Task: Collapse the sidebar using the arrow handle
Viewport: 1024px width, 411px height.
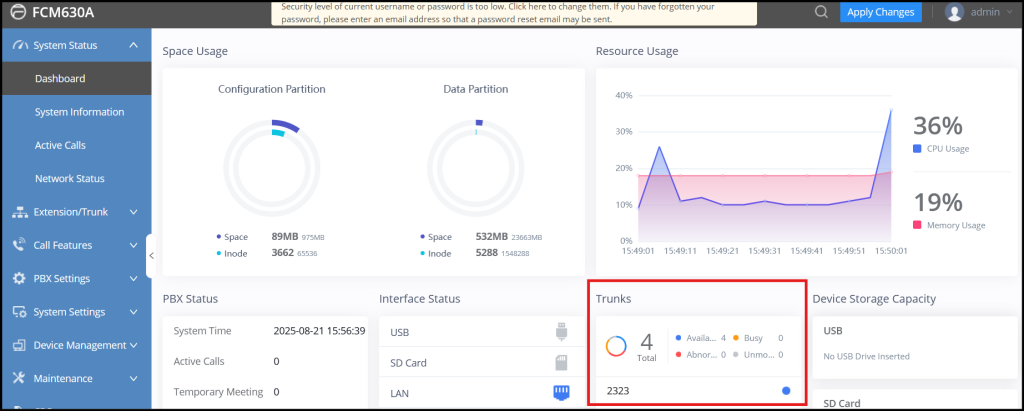Action: (151, 256)
